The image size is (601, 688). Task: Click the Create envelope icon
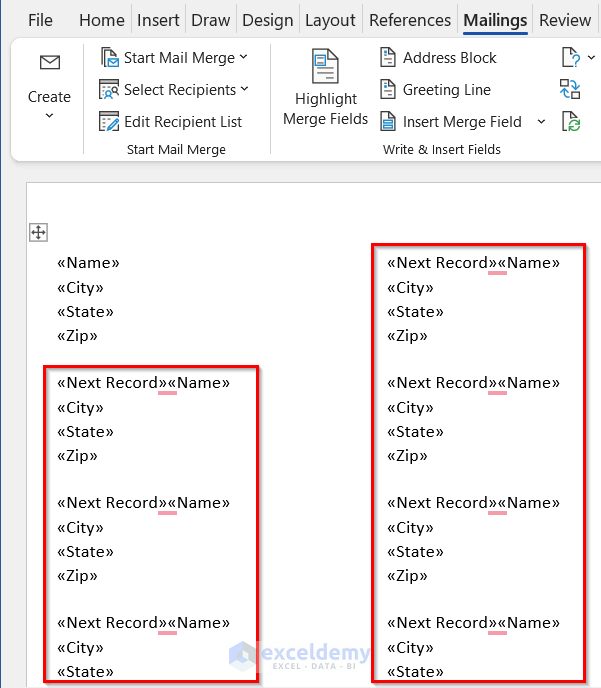tap(49, 64)
